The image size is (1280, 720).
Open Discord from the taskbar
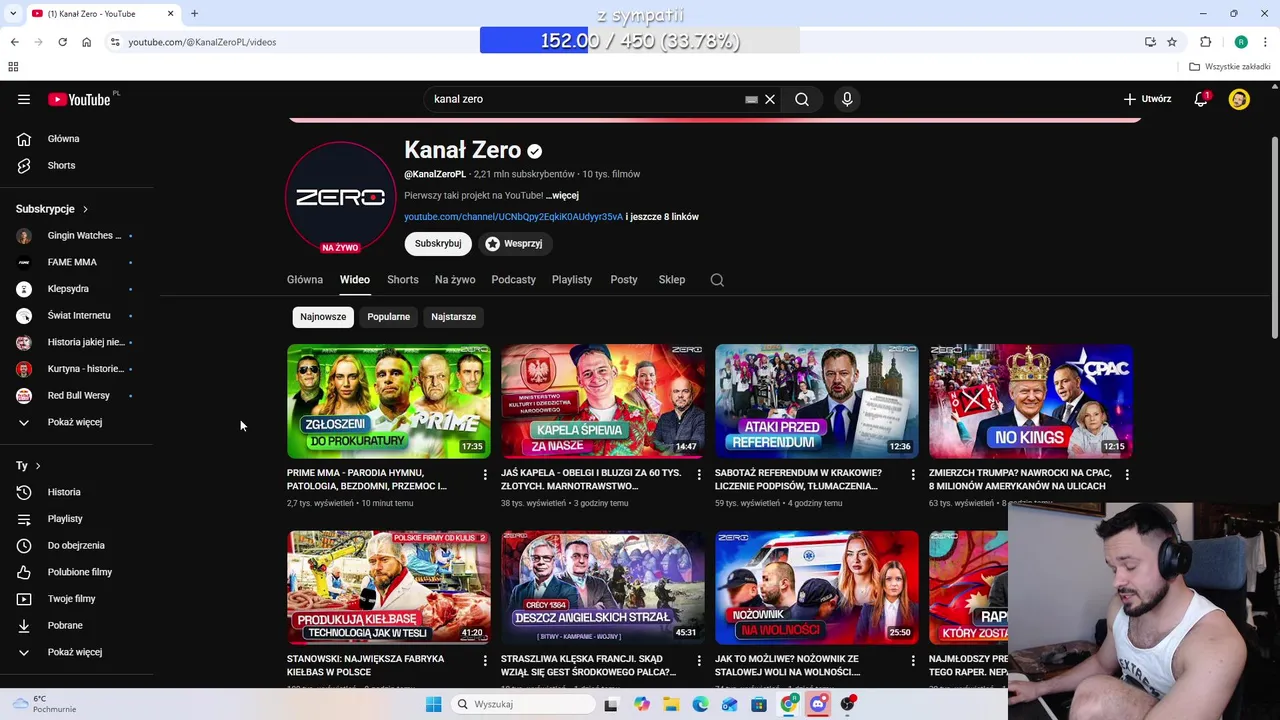pyautogui.click(x=818, y=704)
